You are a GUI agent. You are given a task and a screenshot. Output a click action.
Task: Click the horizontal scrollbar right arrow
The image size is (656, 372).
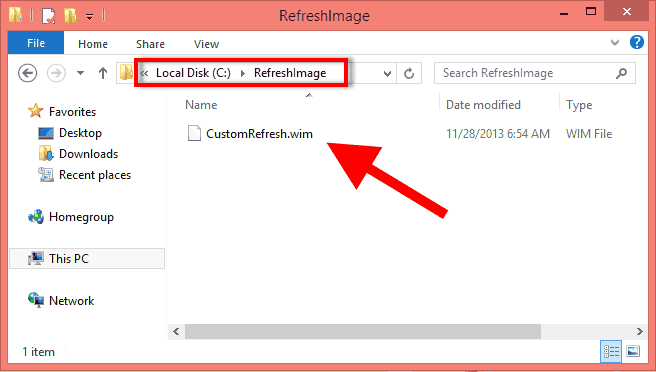tap(640, 331)
